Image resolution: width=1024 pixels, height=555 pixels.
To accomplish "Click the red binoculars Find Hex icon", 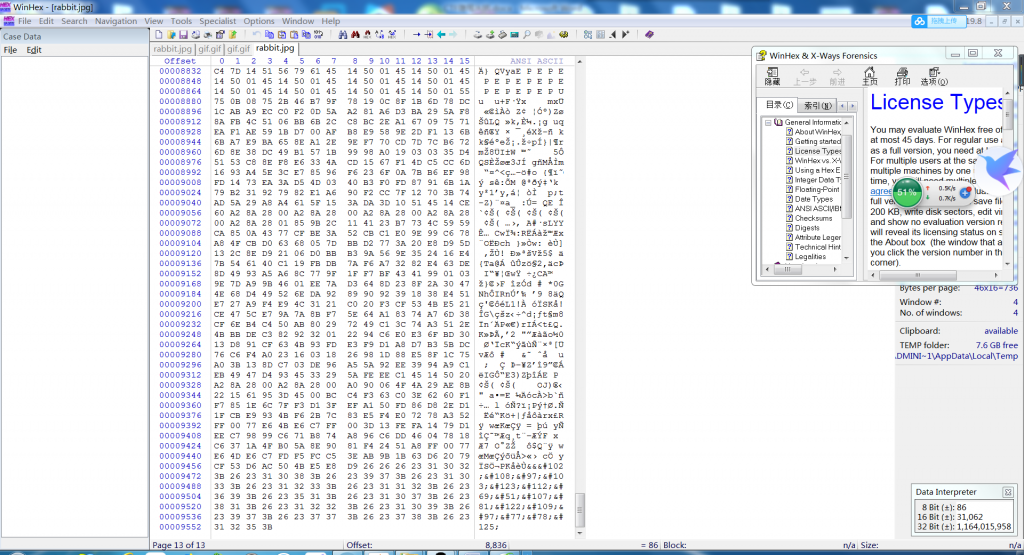I will click(x=355, y=34).
